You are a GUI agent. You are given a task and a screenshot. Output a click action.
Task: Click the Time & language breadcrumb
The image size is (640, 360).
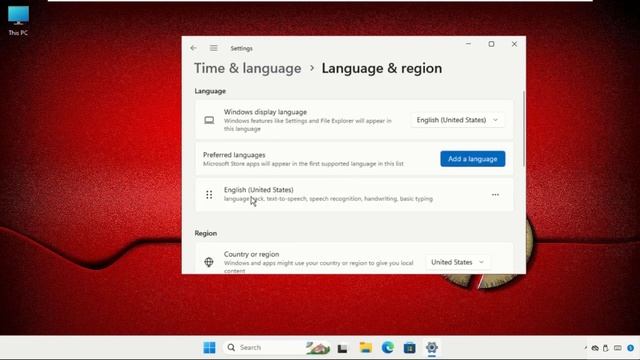tap(247, 68)
